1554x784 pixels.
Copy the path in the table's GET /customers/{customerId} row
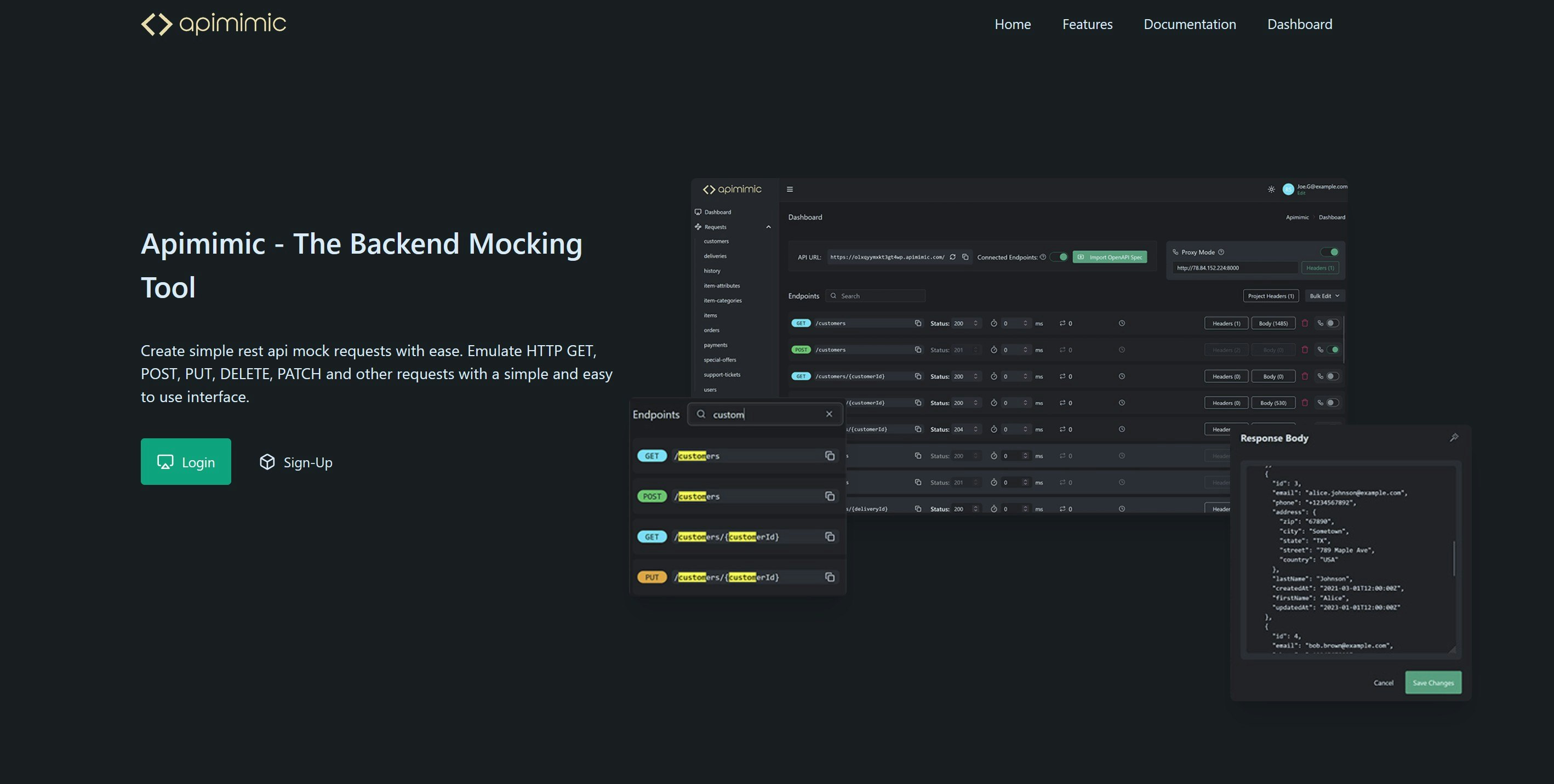coord(918,376)
